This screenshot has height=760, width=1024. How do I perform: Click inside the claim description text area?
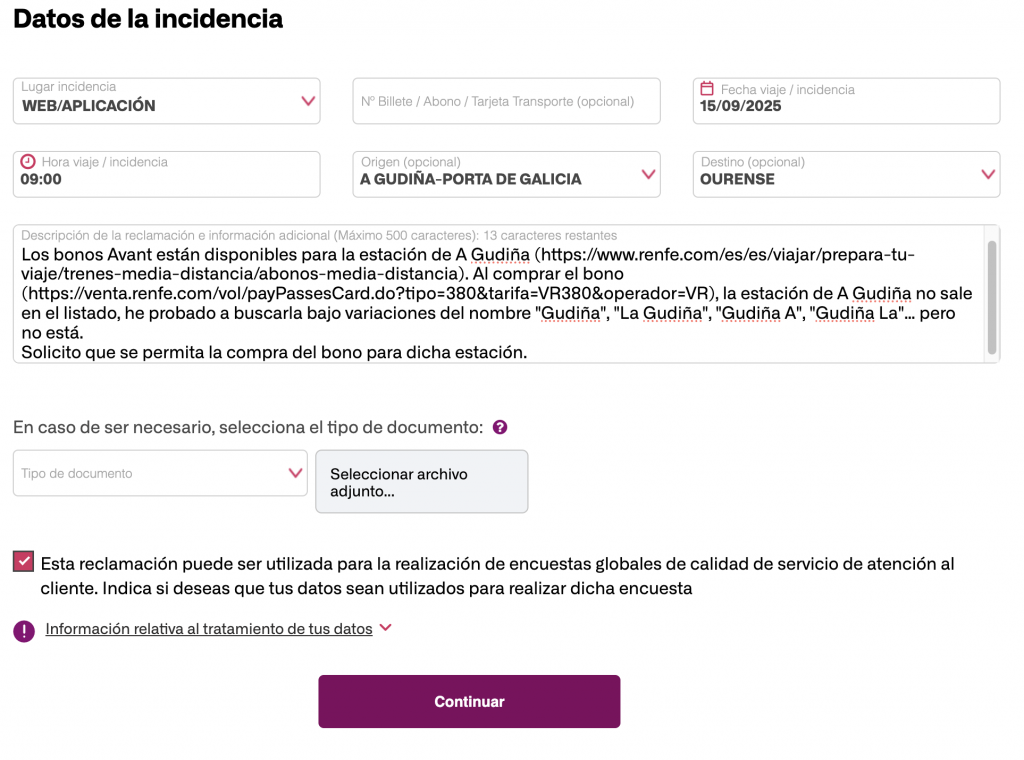click(500, 300)
